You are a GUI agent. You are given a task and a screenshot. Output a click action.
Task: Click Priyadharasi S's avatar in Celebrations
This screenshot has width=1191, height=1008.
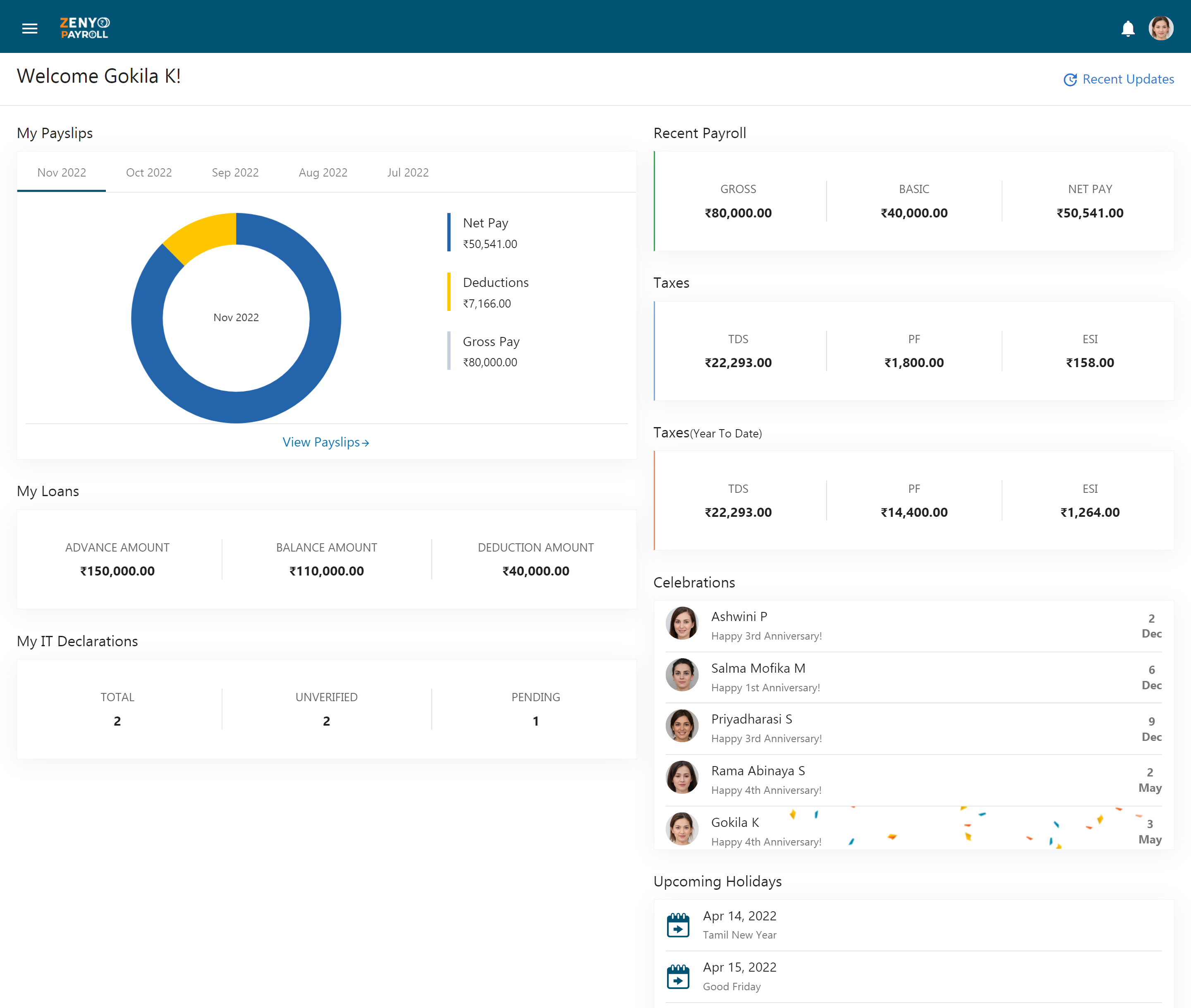click(x=682, y=726)
